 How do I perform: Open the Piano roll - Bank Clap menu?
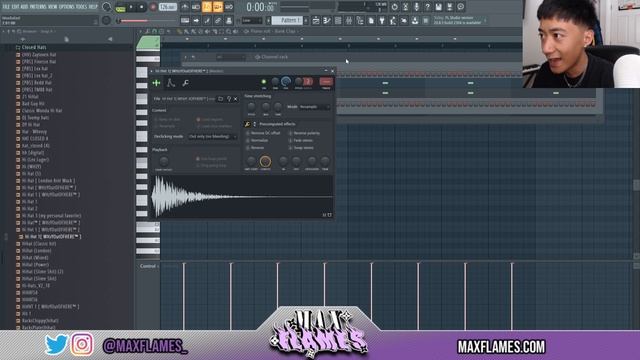pyautogui.click(x=273, y=31)
